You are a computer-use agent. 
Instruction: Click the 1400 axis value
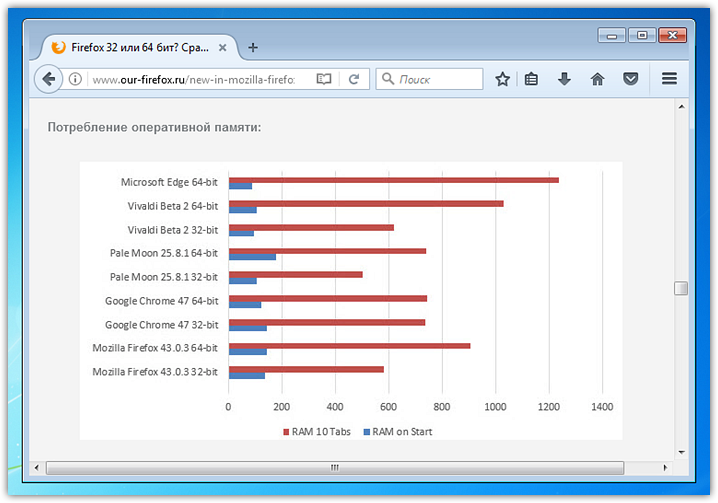(602, 407)
